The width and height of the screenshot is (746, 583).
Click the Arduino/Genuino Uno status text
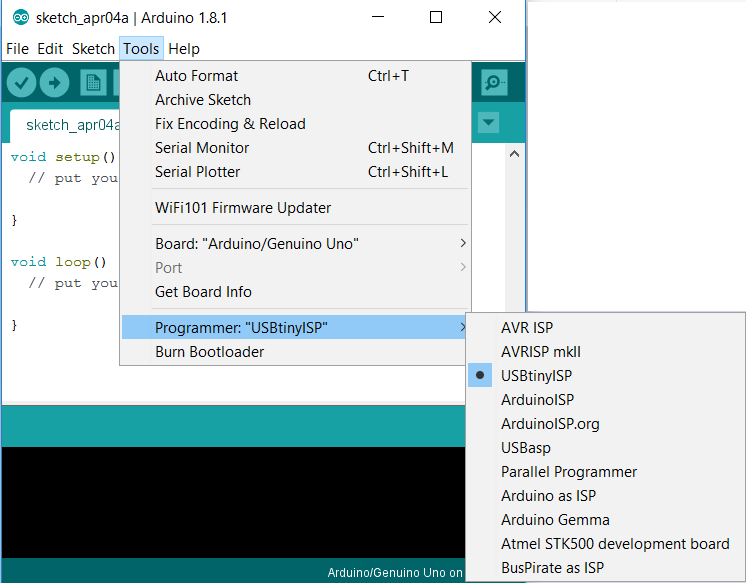(394, 573)
